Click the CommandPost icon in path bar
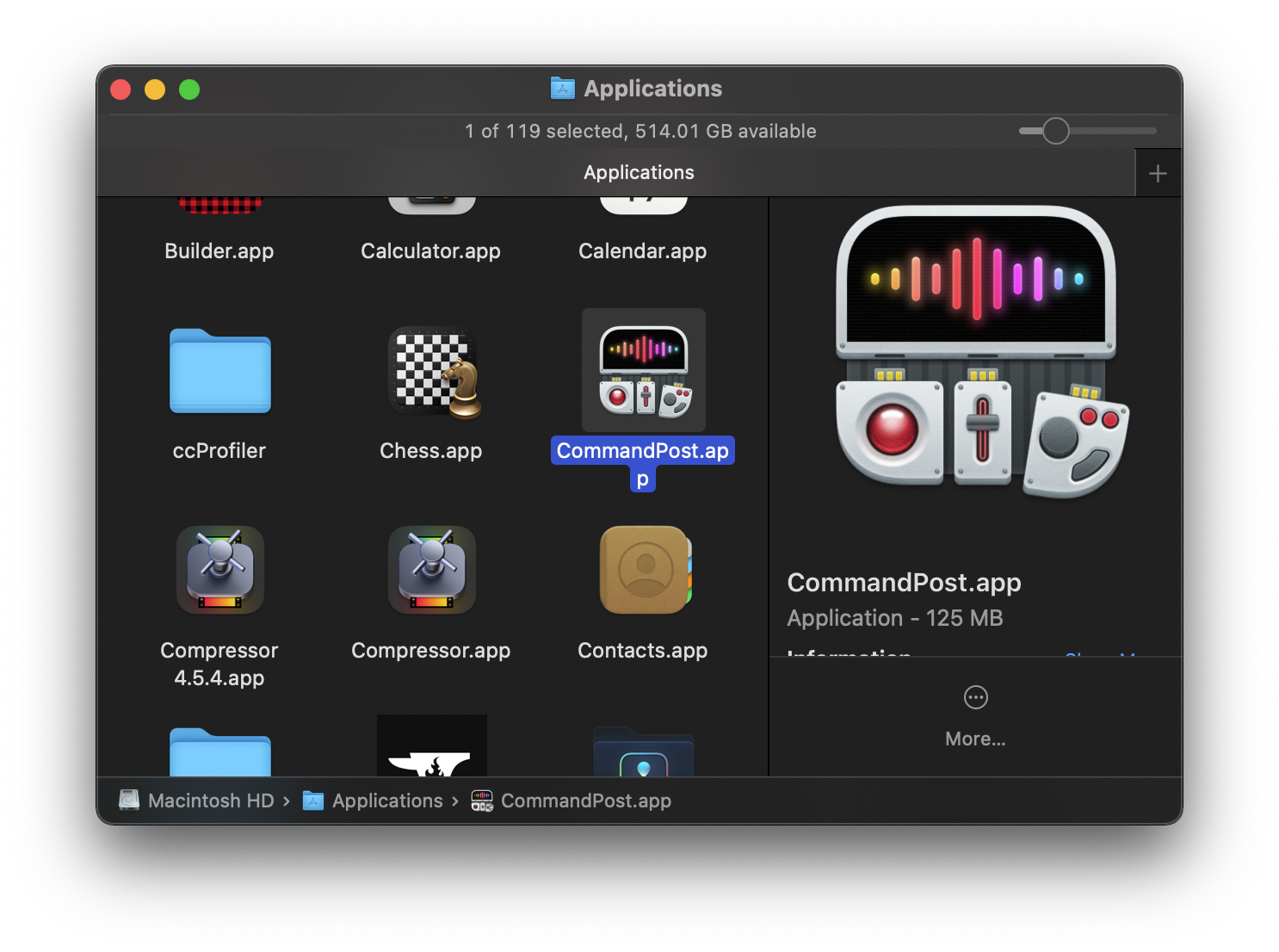Image resolution: width=1279 pixels, height=952 pixels. click(x=482, y=801)
